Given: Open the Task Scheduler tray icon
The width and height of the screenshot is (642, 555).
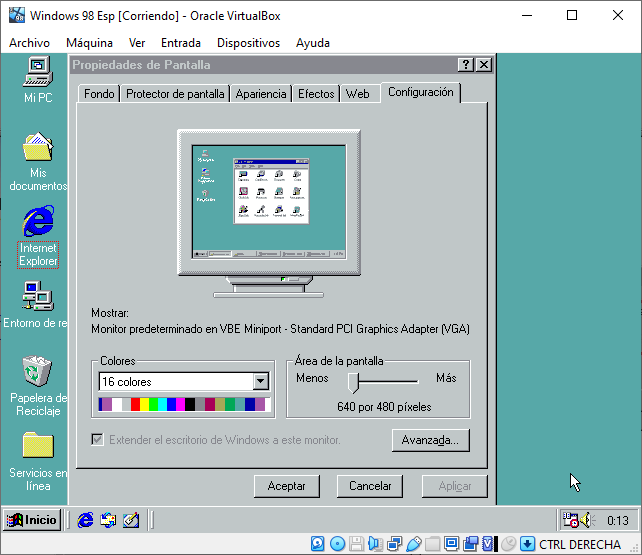Looking at the screenshot, I should [x=570, y=520].
